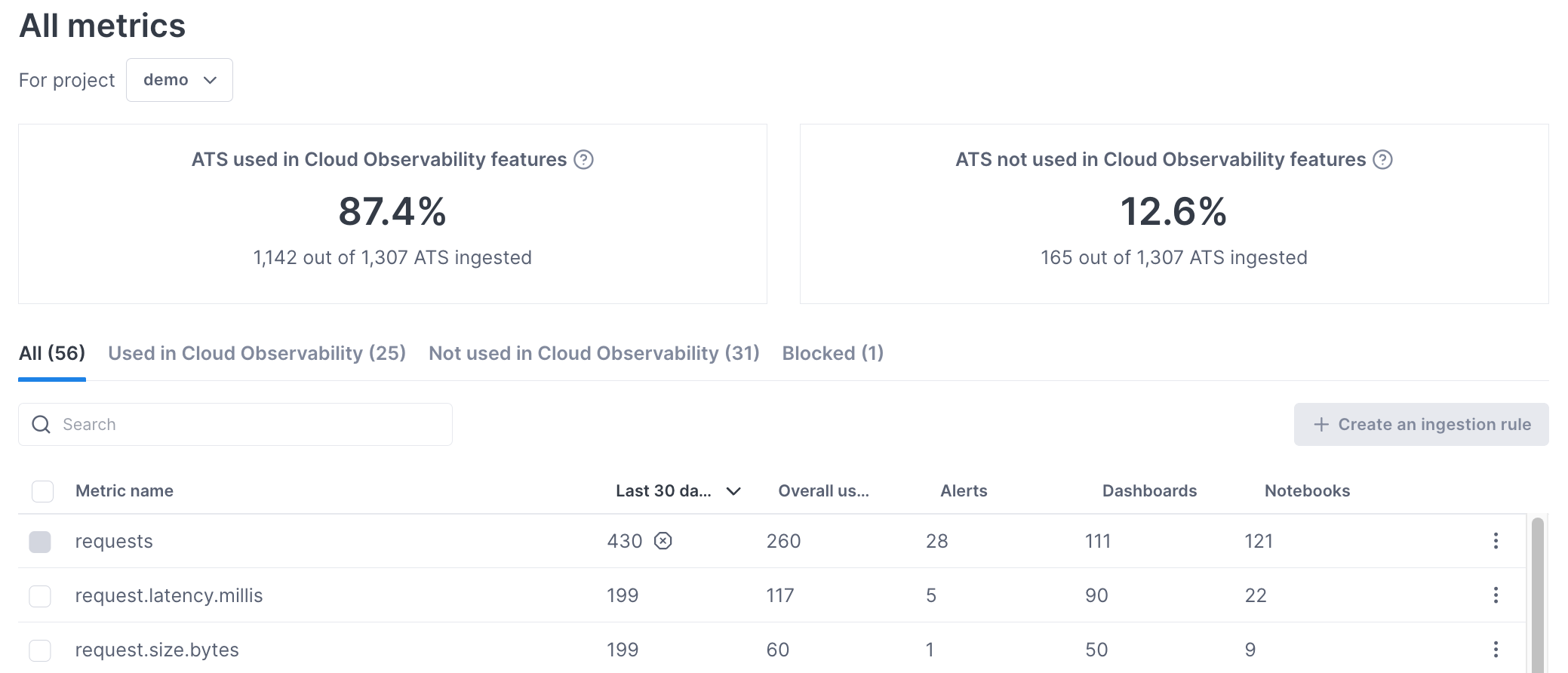Toggle the select-all metrics checkbox

tap(42, 490)
